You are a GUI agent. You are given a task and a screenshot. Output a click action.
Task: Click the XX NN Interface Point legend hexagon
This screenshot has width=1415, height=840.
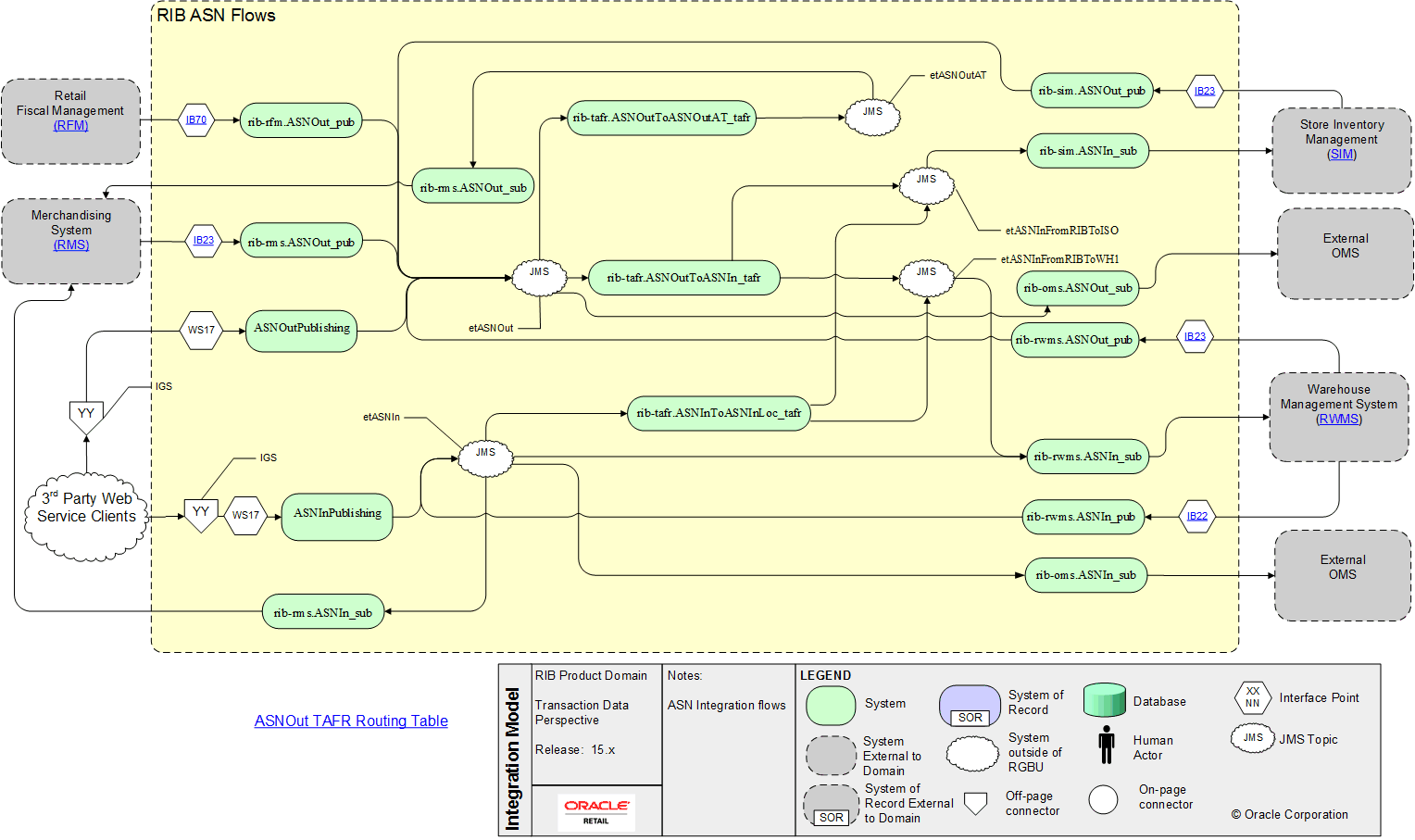pos(1253,697)
